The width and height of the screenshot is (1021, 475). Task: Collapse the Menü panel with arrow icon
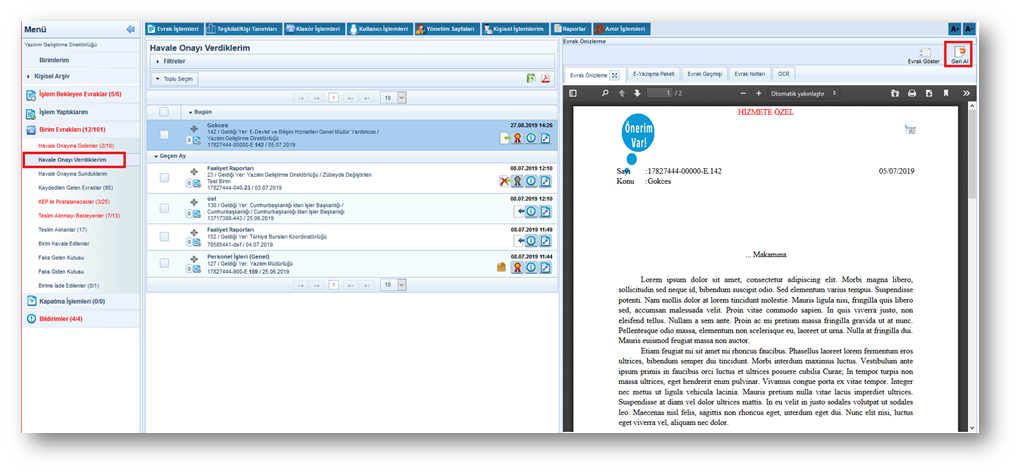click(130, 30)
